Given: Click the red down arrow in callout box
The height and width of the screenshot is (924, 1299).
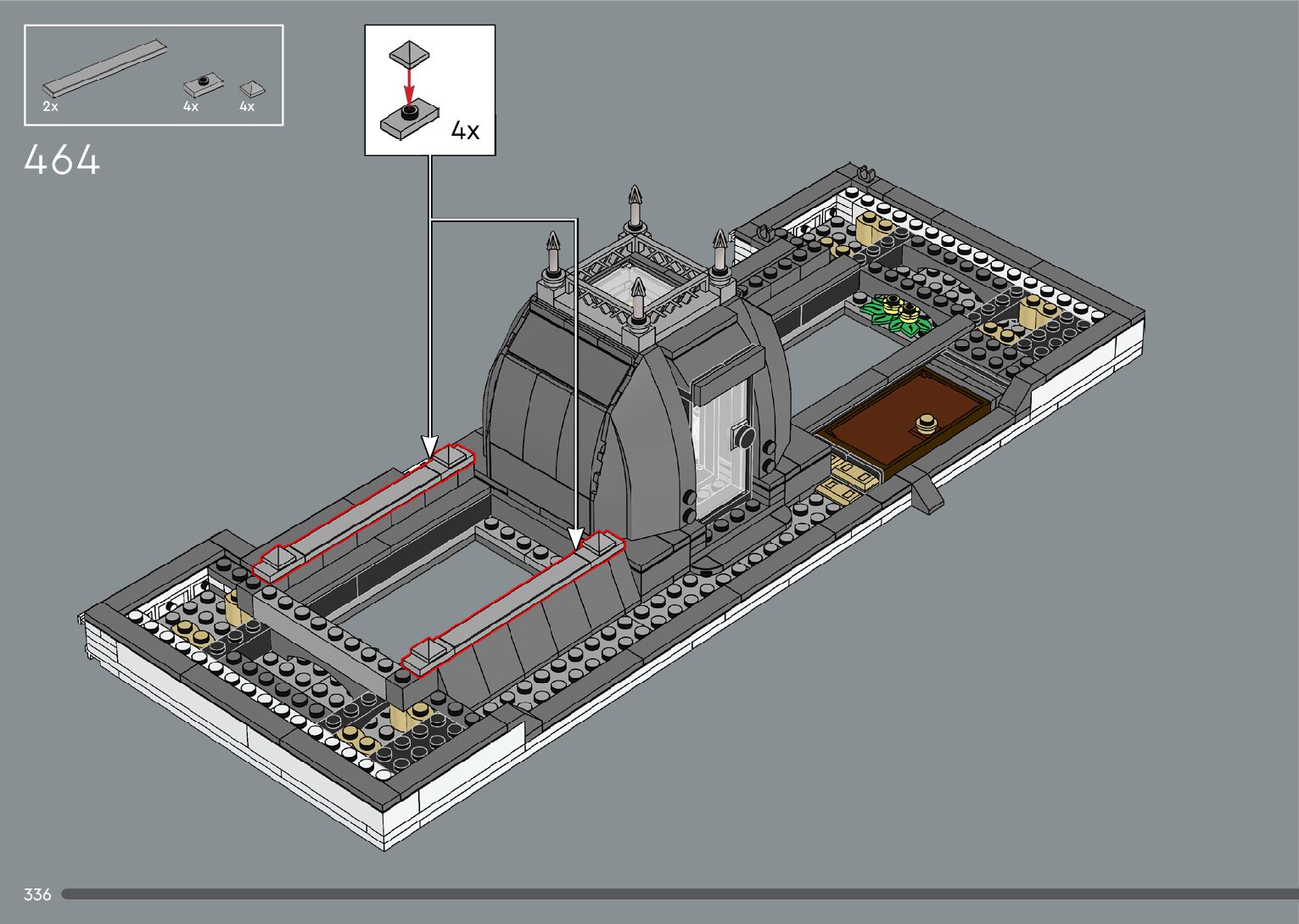Looking at the screenshot, I should (x=409, y=84).
